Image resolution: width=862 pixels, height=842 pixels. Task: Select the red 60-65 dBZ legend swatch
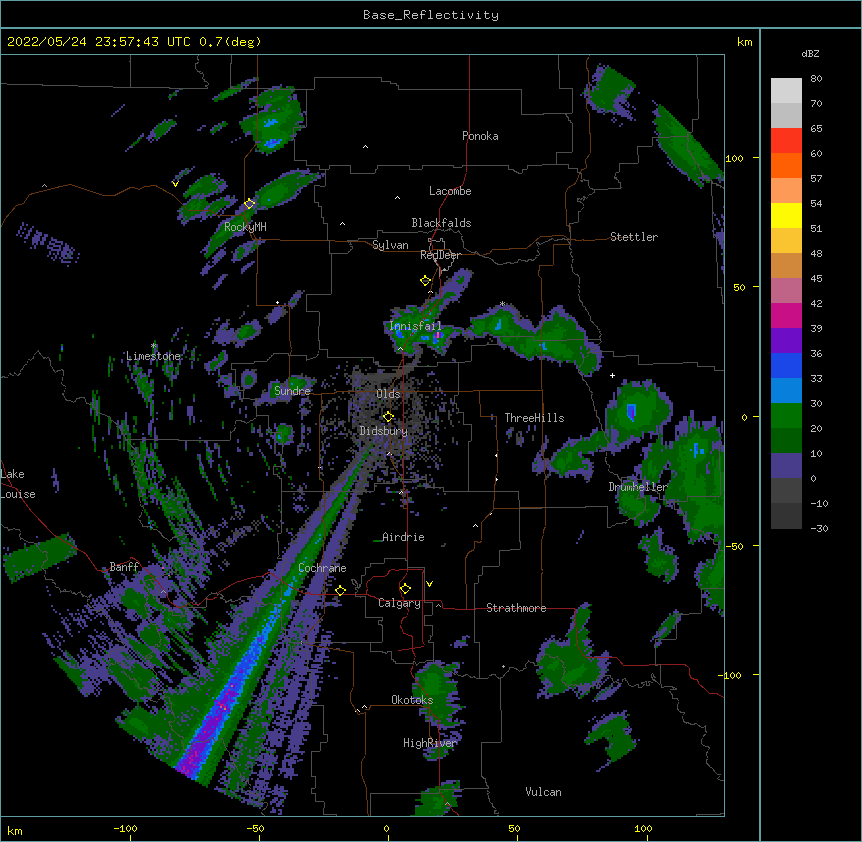[x=786, y=140]
